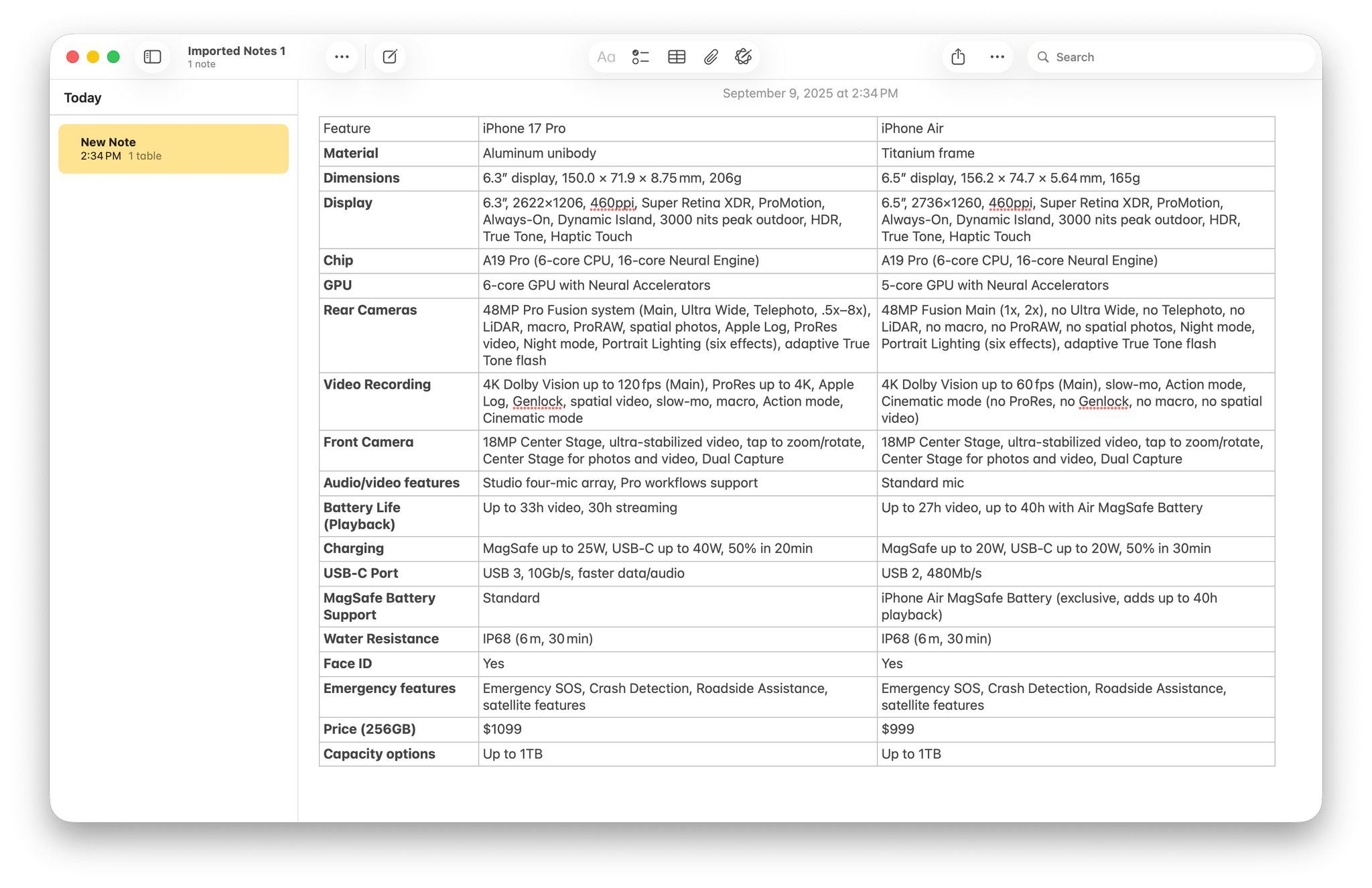Screen dimensions: 1372x888
Task: Click the Today section header
Action: (82, 98)
